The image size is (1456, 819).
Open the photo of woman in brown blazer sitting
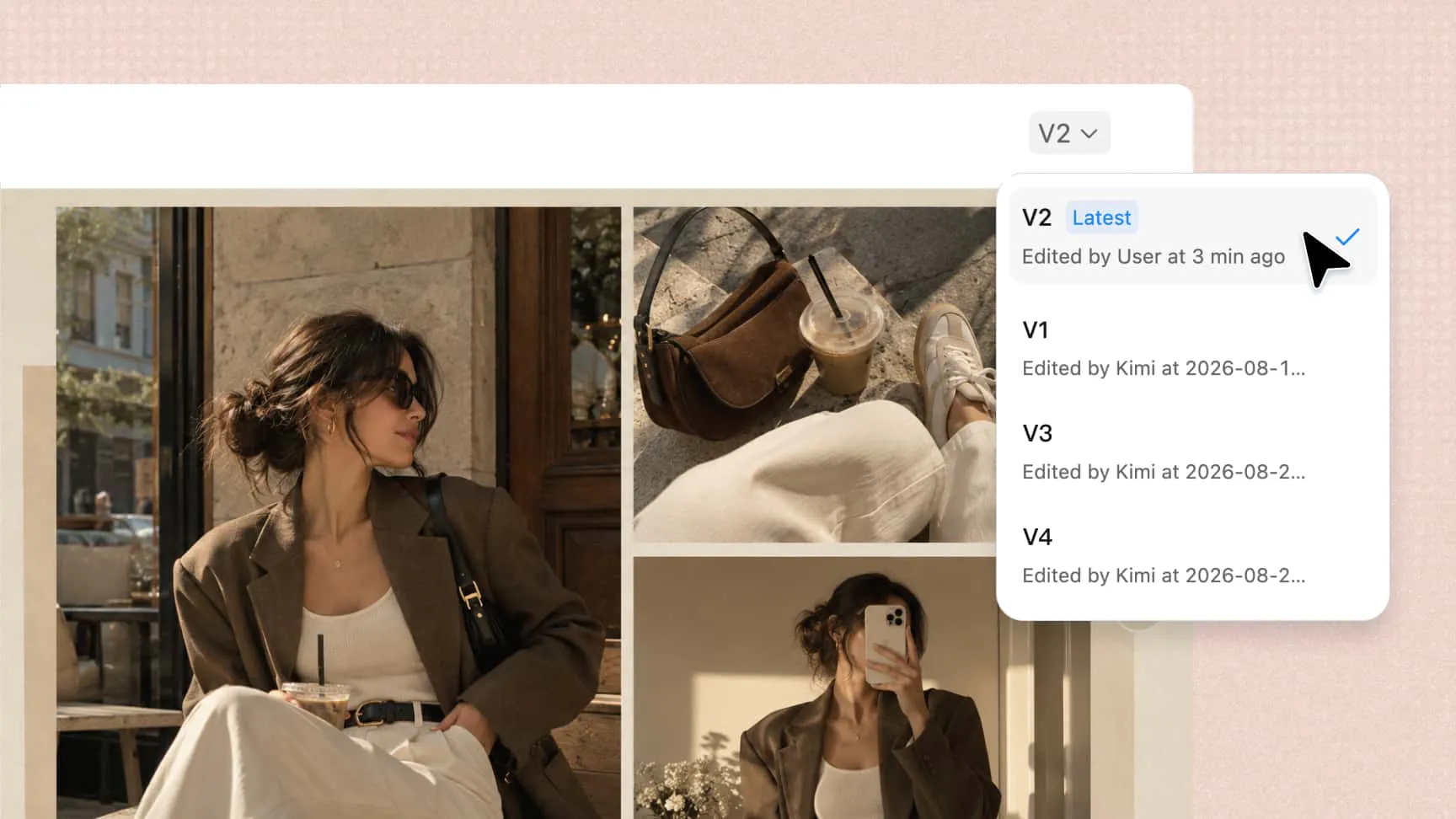coord(339,512)
